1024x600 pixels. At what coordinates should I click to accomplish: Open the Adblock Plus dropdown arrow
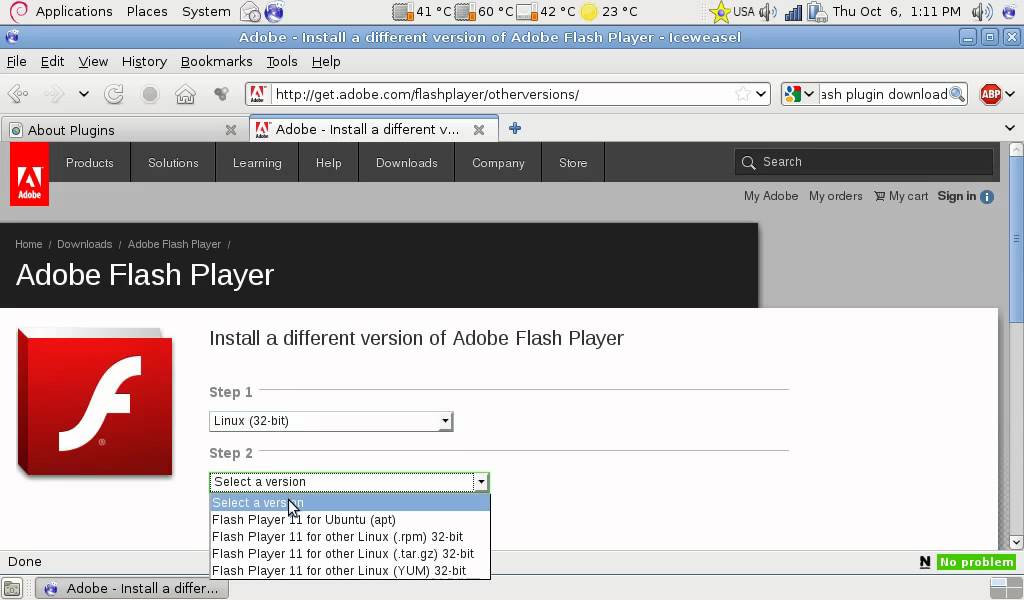pyautogui.click(x=1010, y=94)
